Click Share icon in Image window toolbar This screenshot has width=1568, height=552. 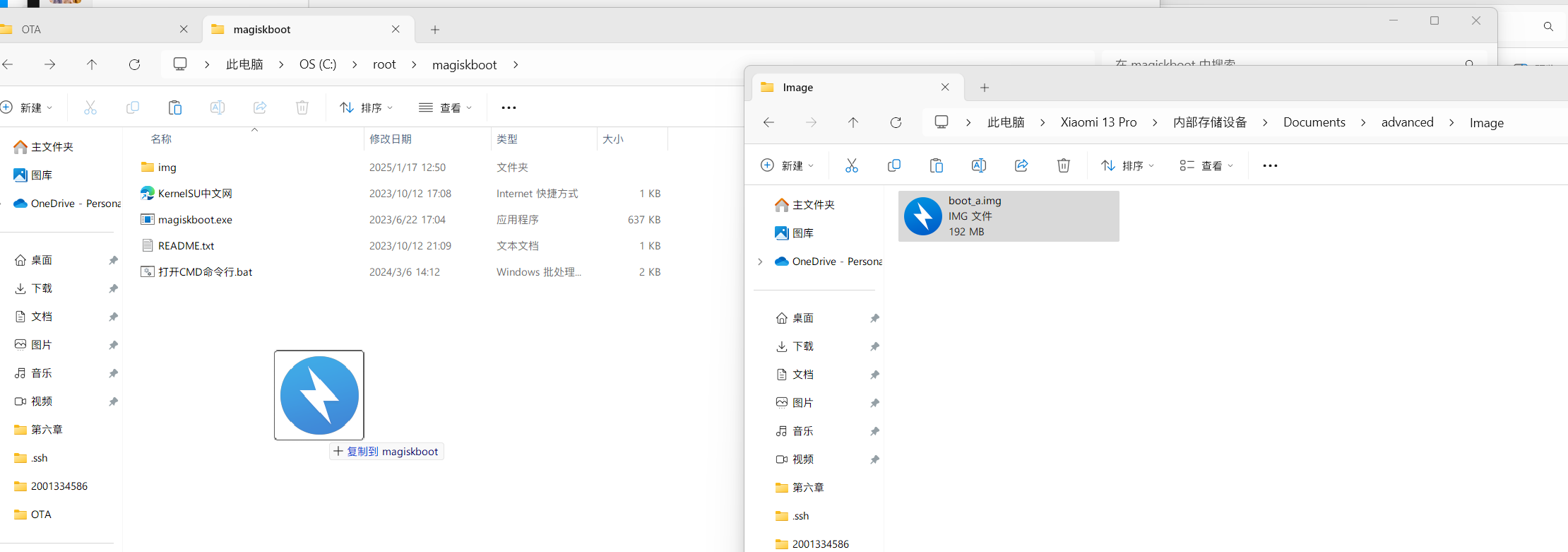tap(1021, 165)
